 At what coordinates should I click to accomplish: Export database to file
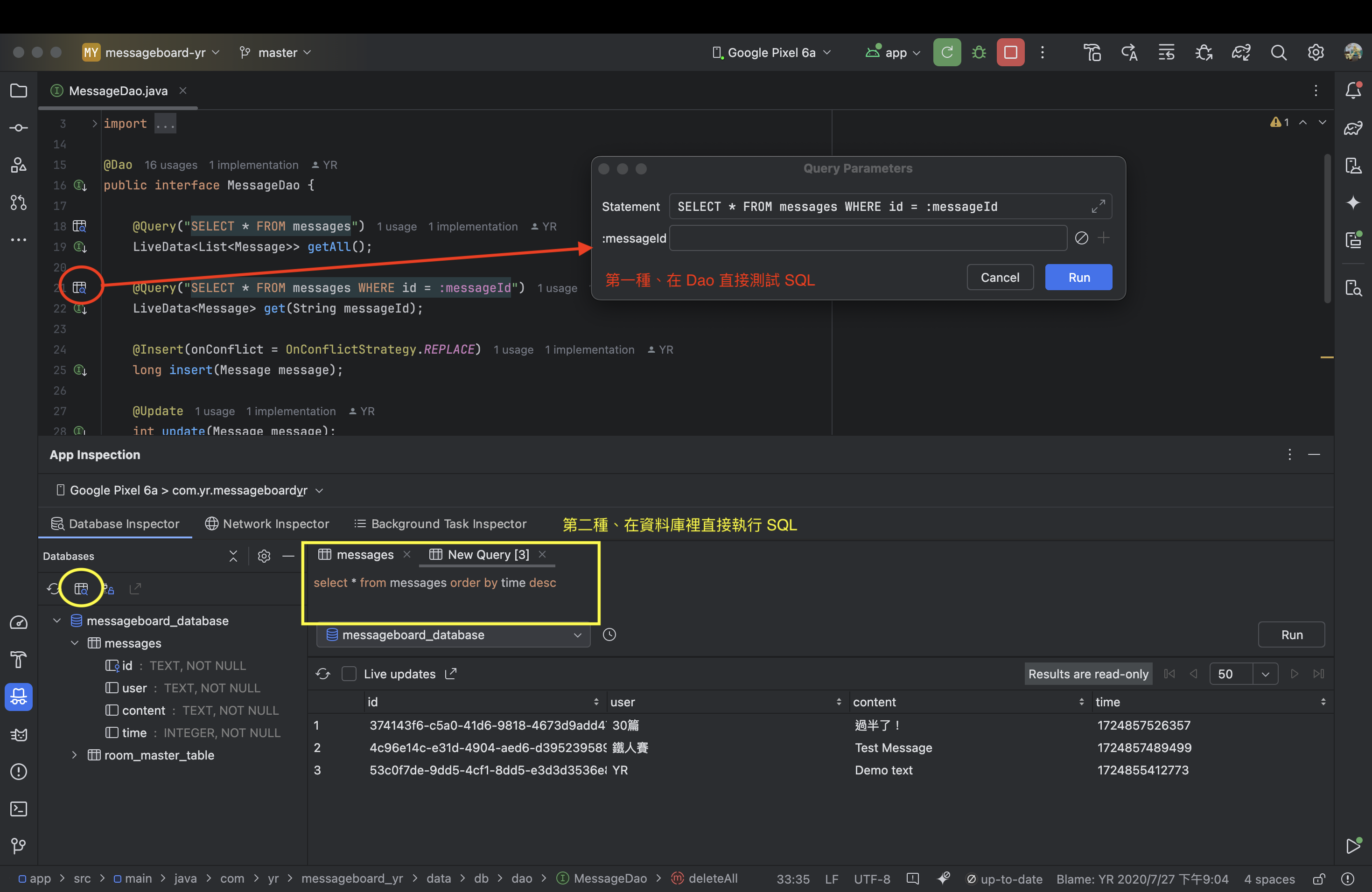click(135, 588)
